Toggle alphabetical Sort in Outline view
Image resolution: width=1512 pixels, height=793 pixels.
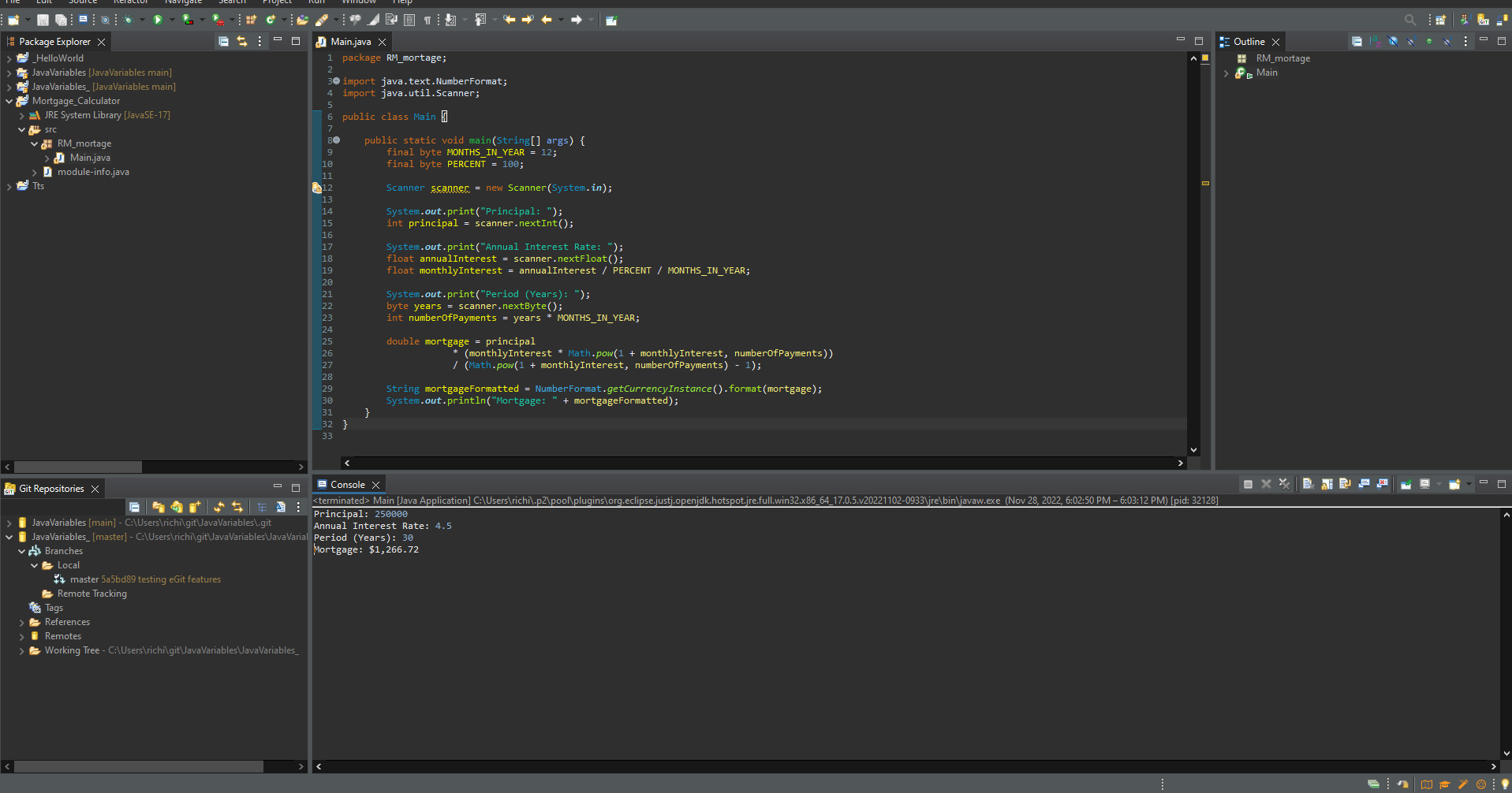1375,41
